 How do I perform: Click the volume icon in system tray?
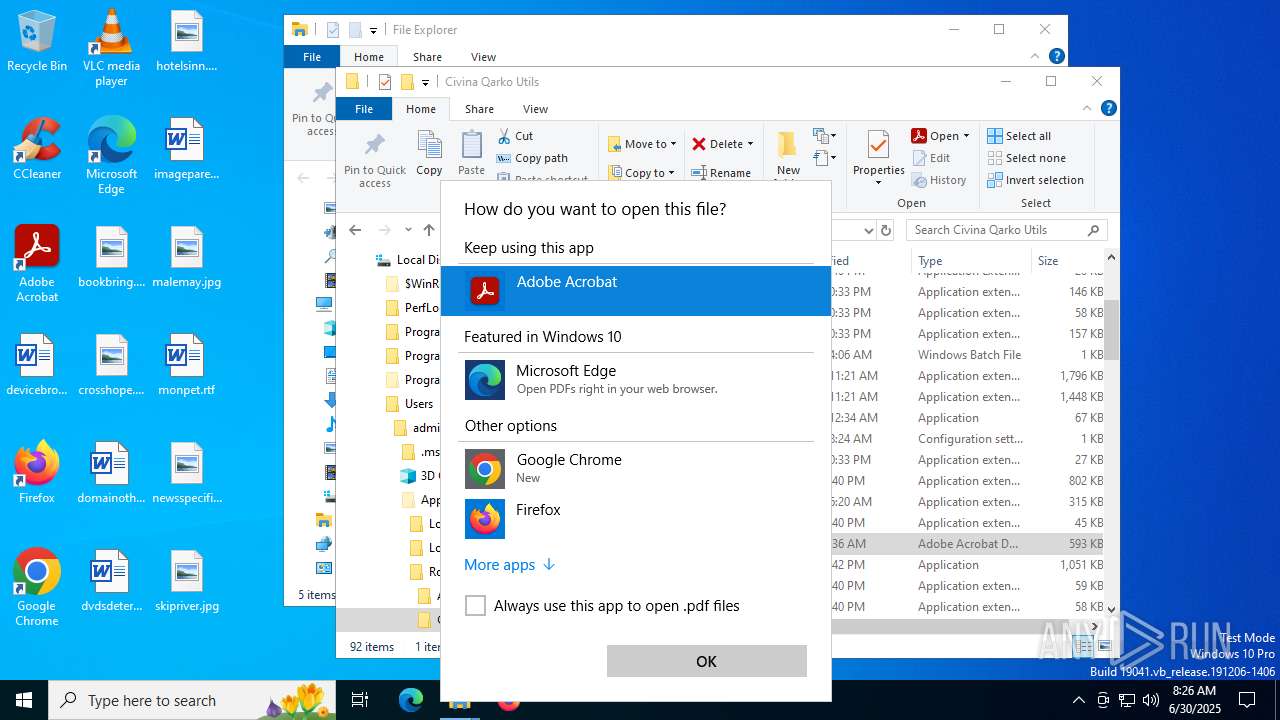1151,700
